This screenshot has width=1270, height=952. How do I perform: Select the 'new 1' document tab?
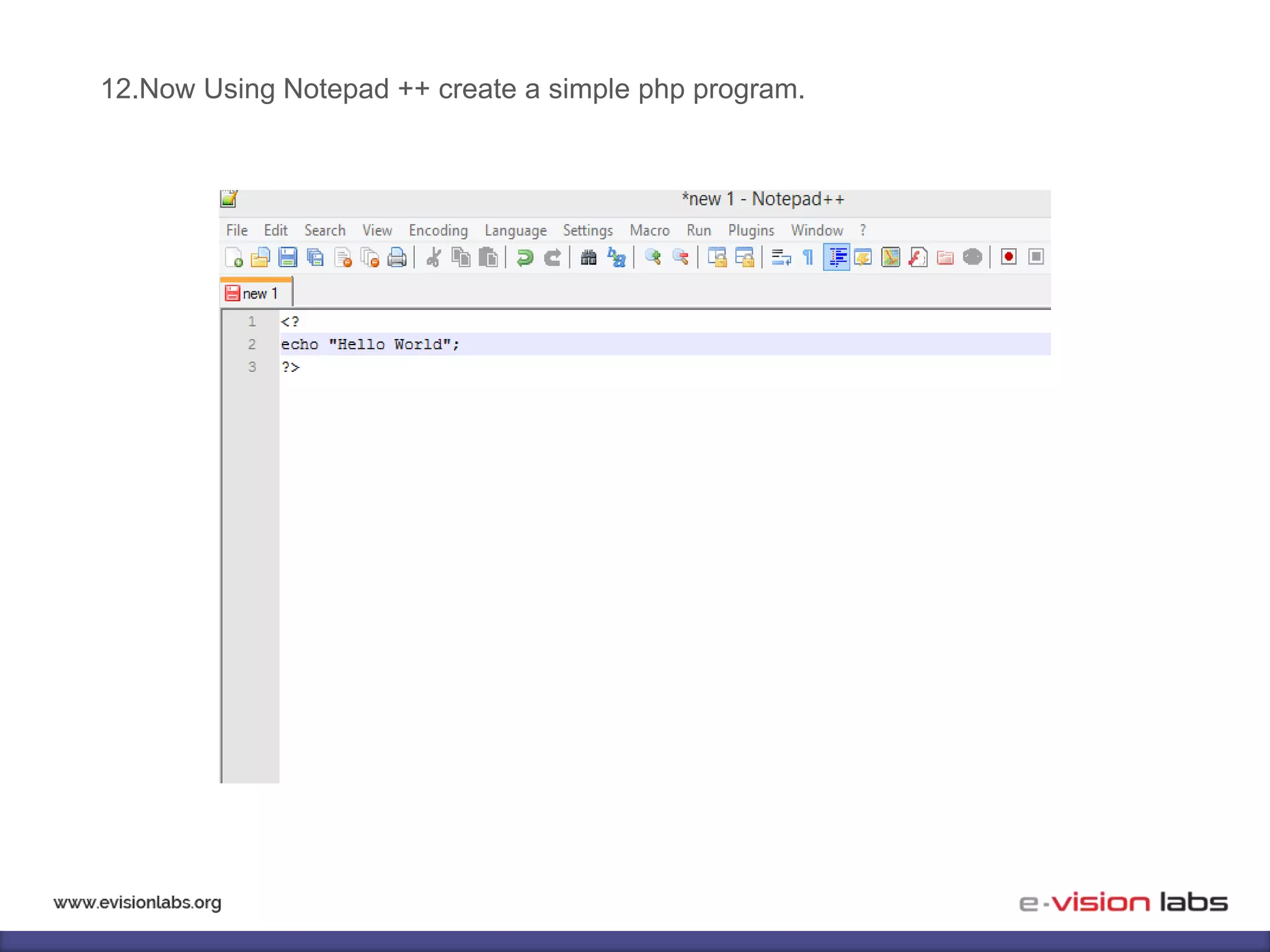click(x=256, y=293)
